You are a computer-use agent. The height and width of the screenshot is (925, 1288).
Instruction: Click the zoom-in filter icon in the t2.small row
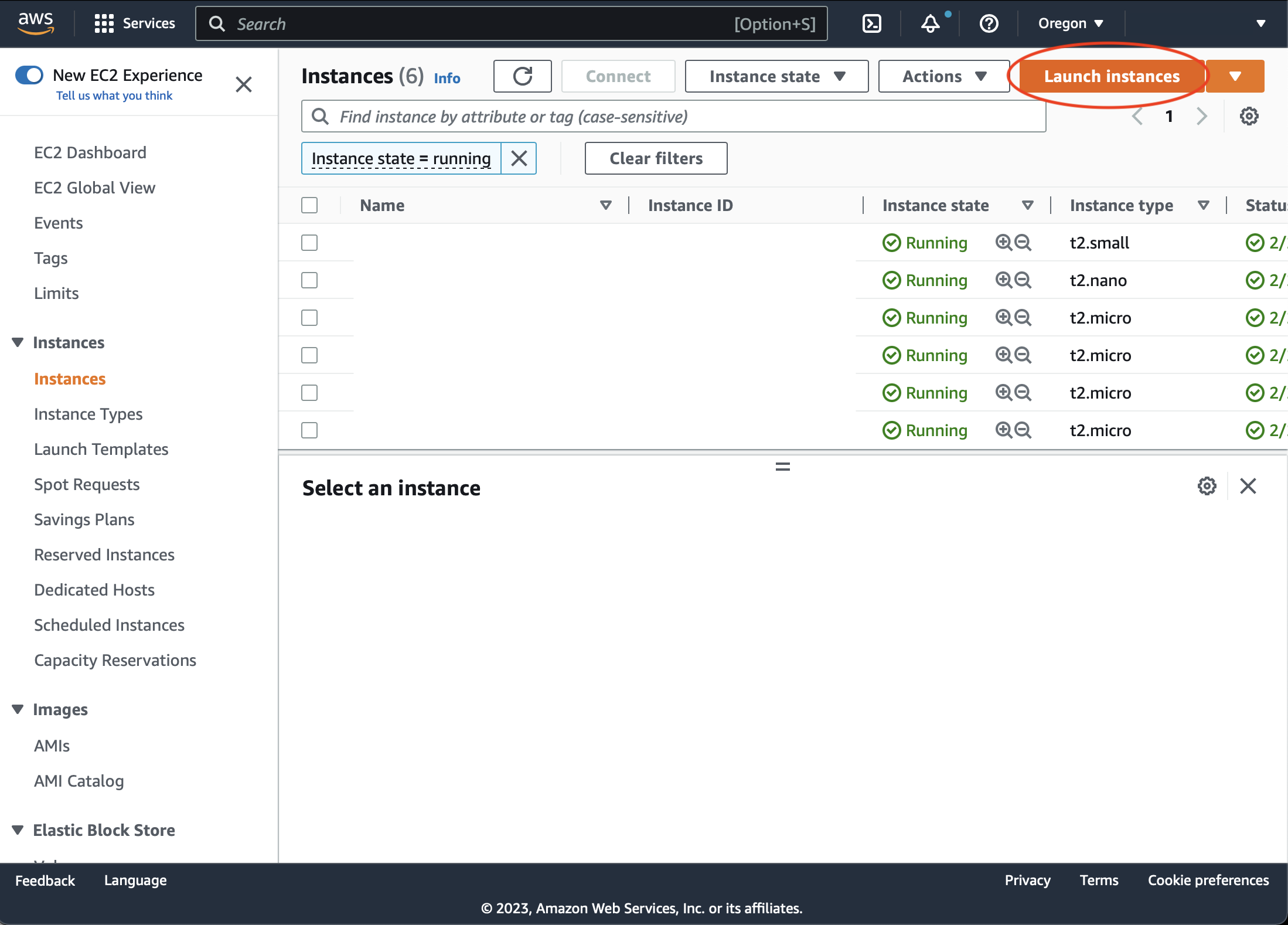[1004, 242]
